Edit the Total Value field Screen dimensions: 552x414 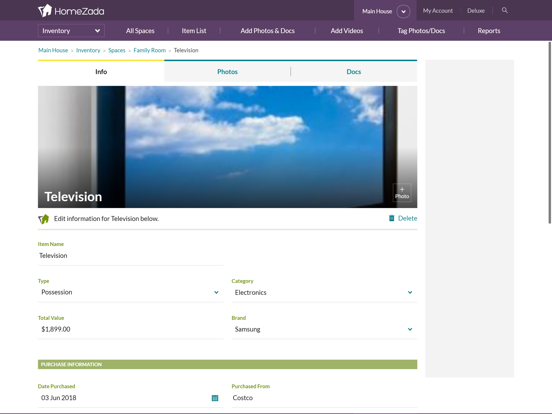coord(131,329)
